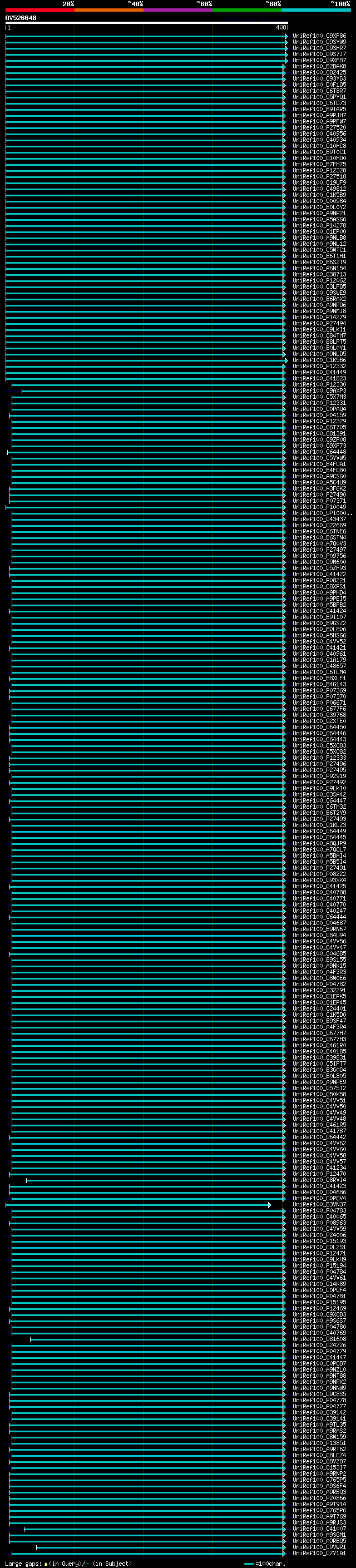Select hit label UniRef100_Q40956

tap(319, 133)
